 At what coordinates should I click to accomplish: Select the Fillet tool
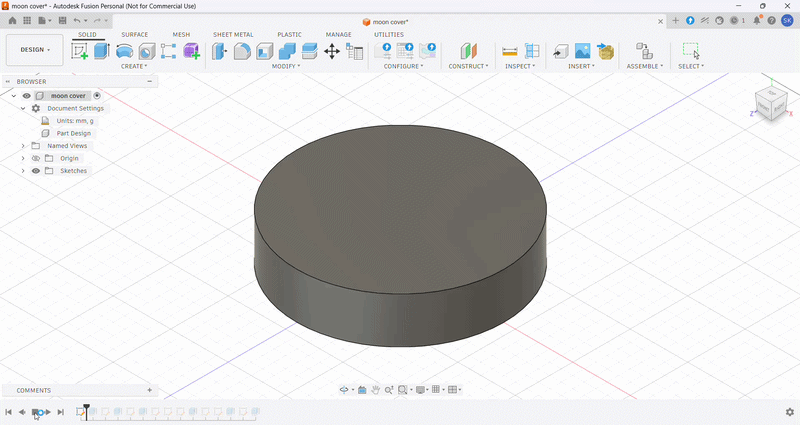coord(242,51)
